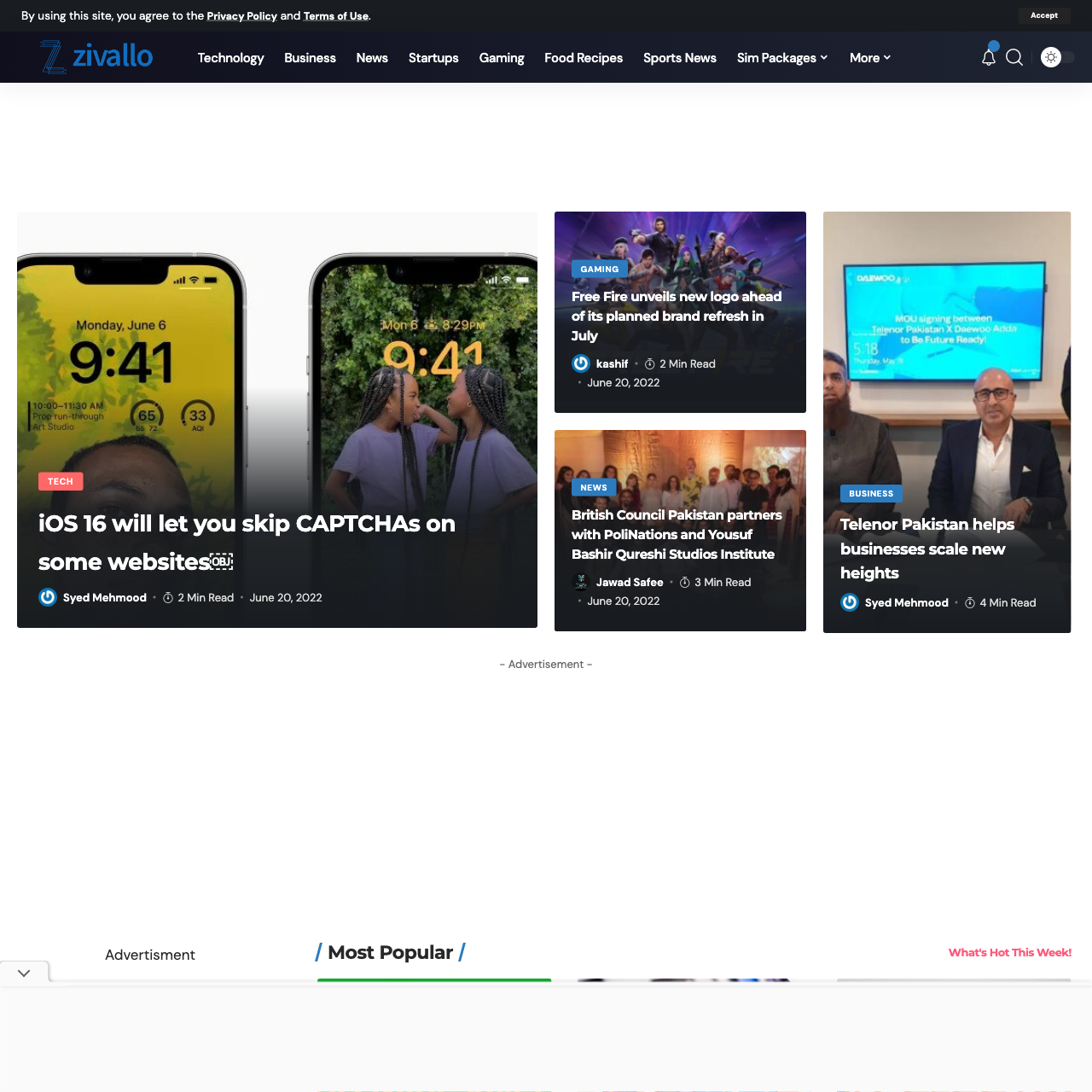Open the search magnifier icon
Image resolution: width=1092 pixels, height=1092 pixels.
1014,57
